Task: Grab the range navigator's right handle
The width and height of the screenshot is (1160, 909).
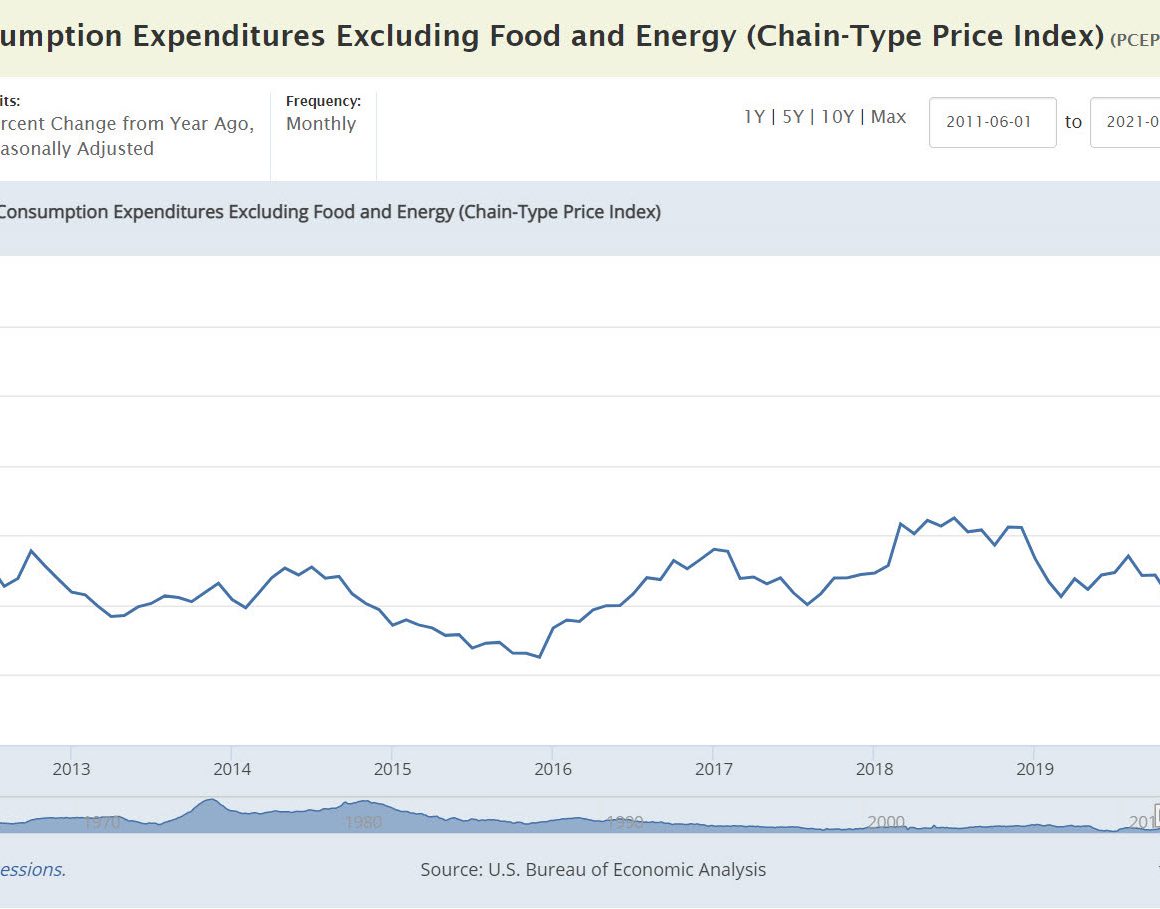Action: (x=1157, y=814)
